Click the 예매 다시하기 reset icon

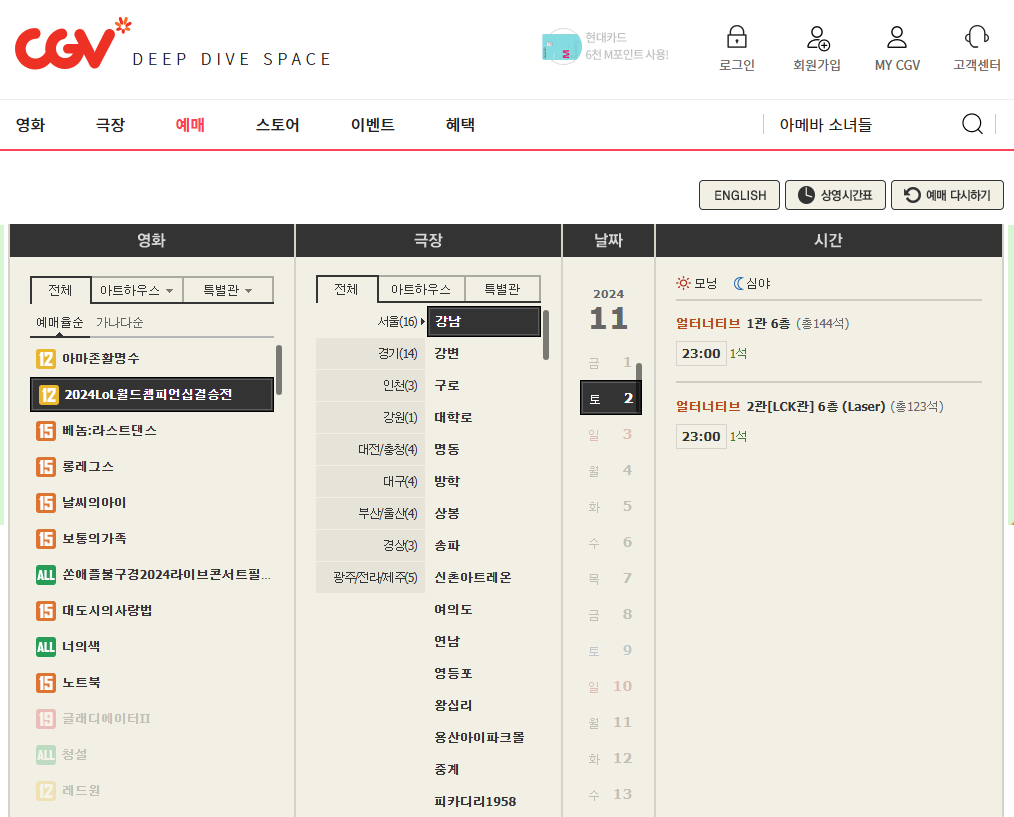[947, 195]
